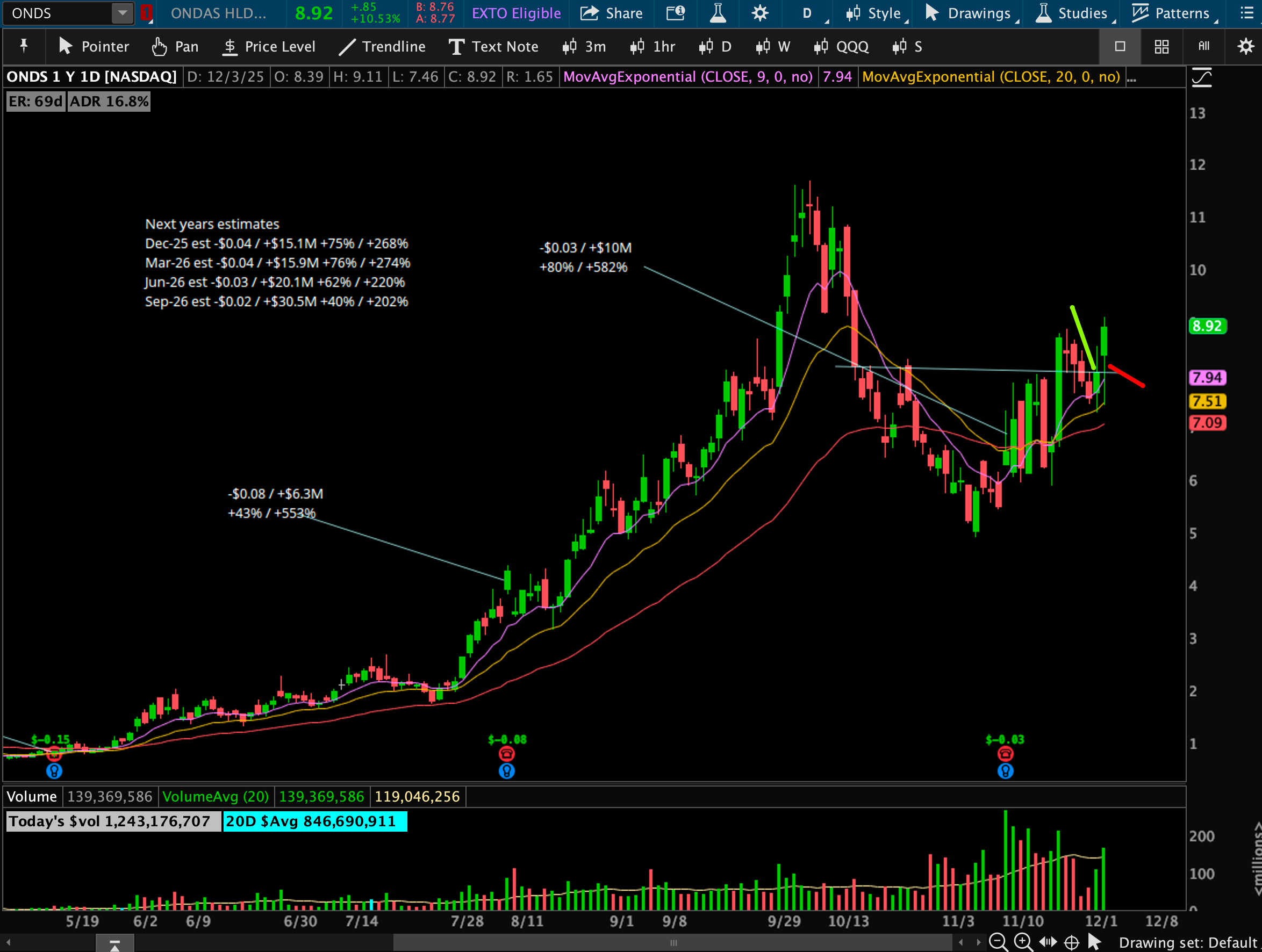Click the zoom in magnifier icon
This screenshot has height=952, width=1262.
click(x=1023, y=942)
